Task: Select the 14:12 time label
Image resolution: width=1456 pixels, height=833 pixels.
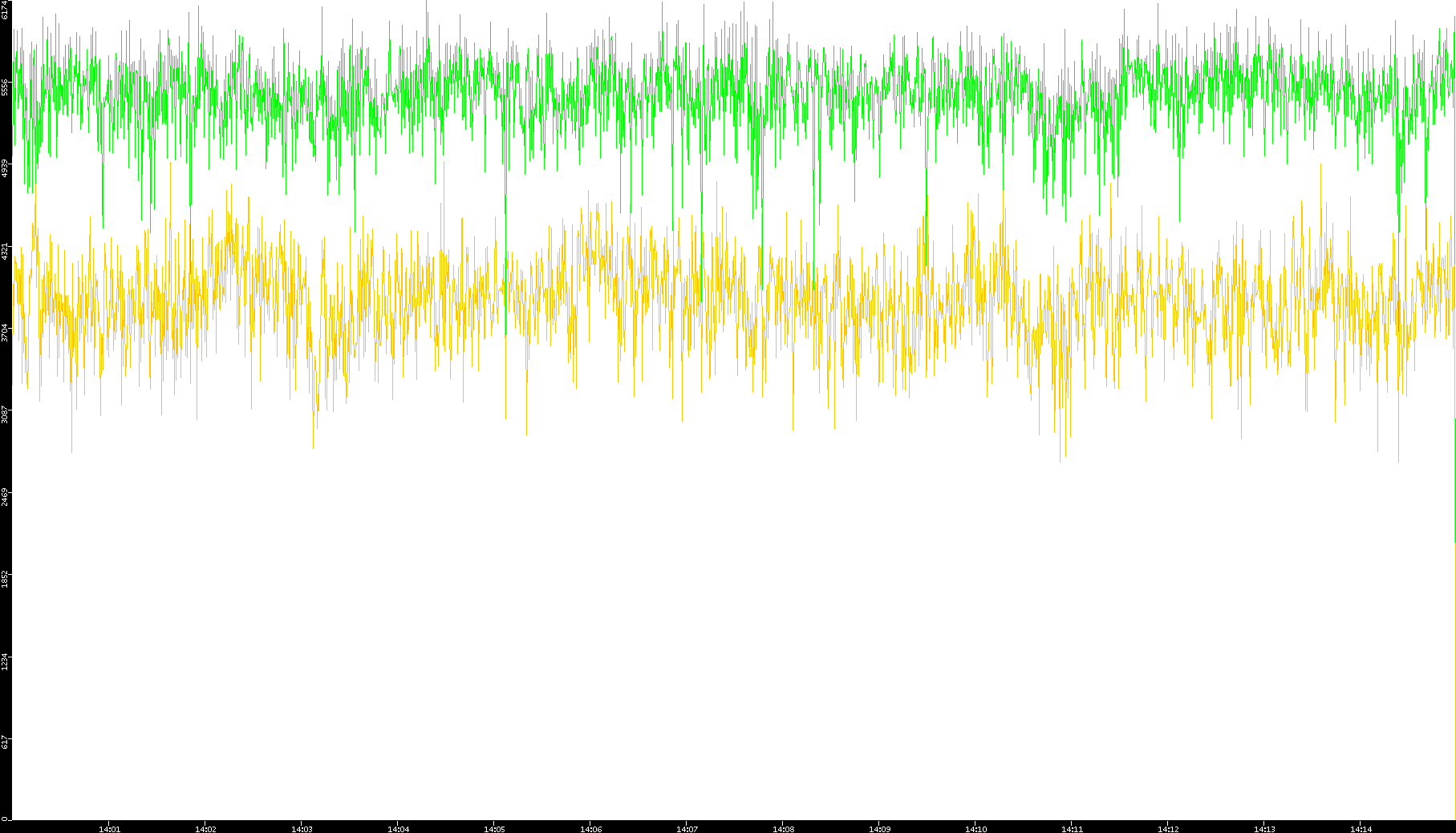Action: pos(1168,829)
